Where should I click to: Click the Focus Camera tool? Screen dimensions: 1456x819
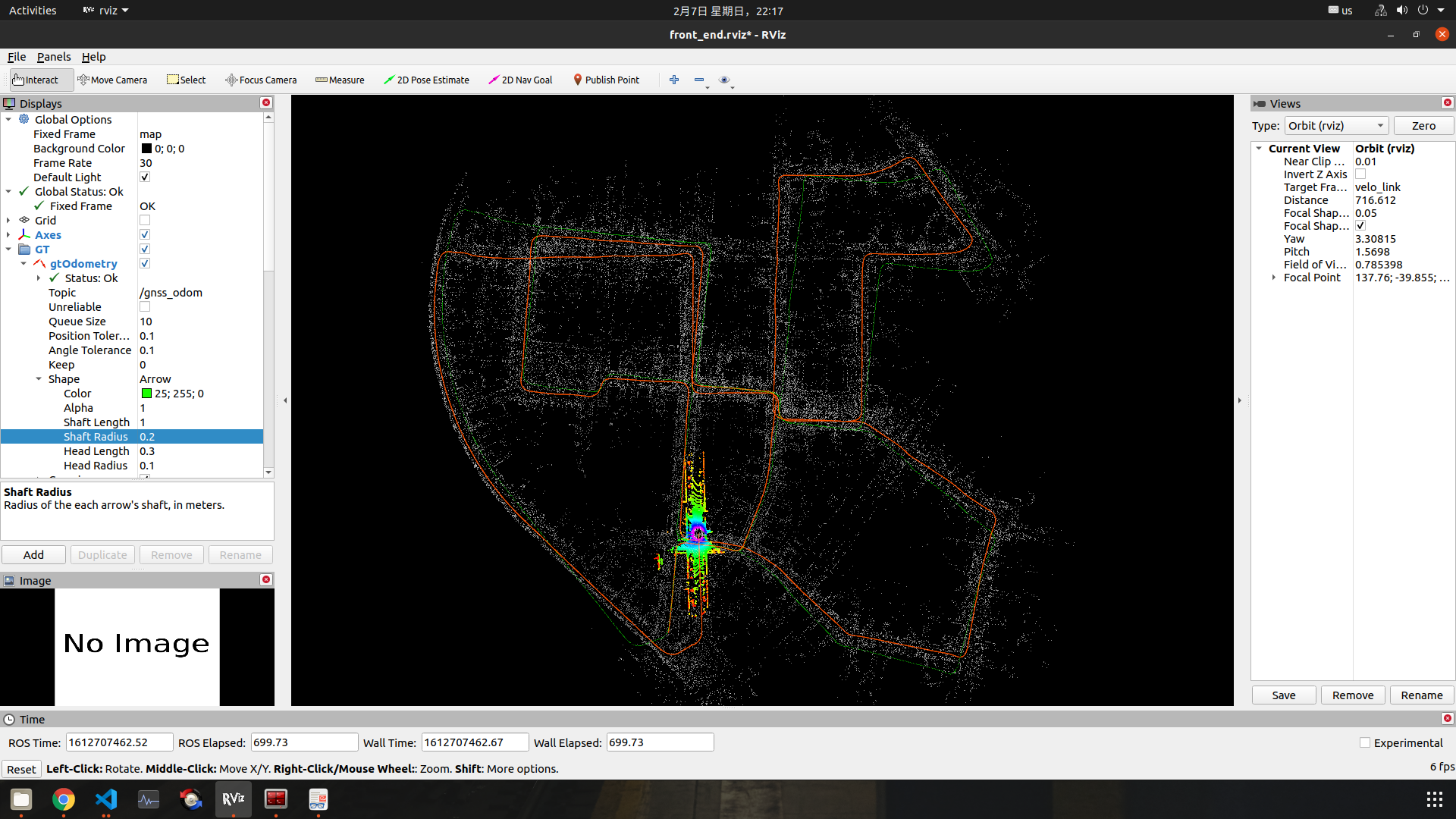coord(261,80)
